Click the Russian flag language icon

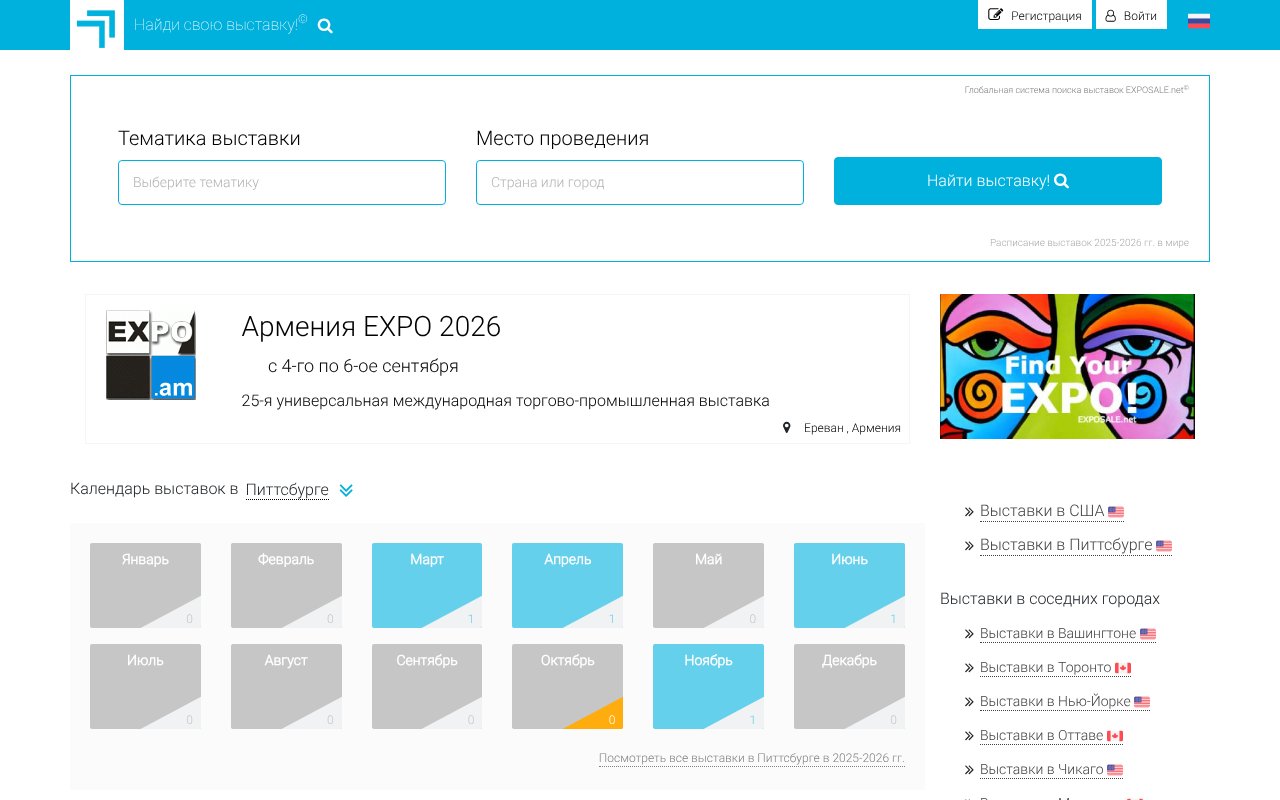1198,19
